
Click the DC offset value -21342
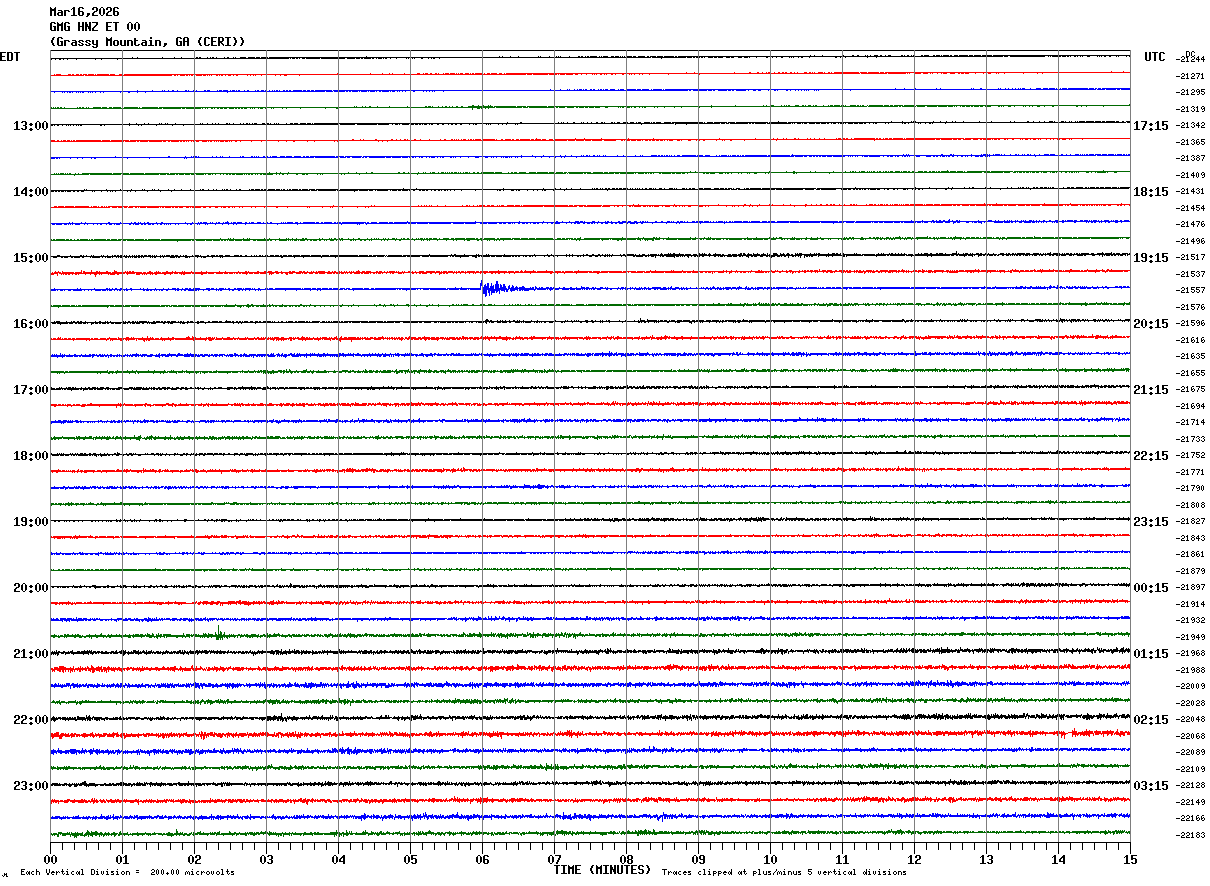point(1191,126)
